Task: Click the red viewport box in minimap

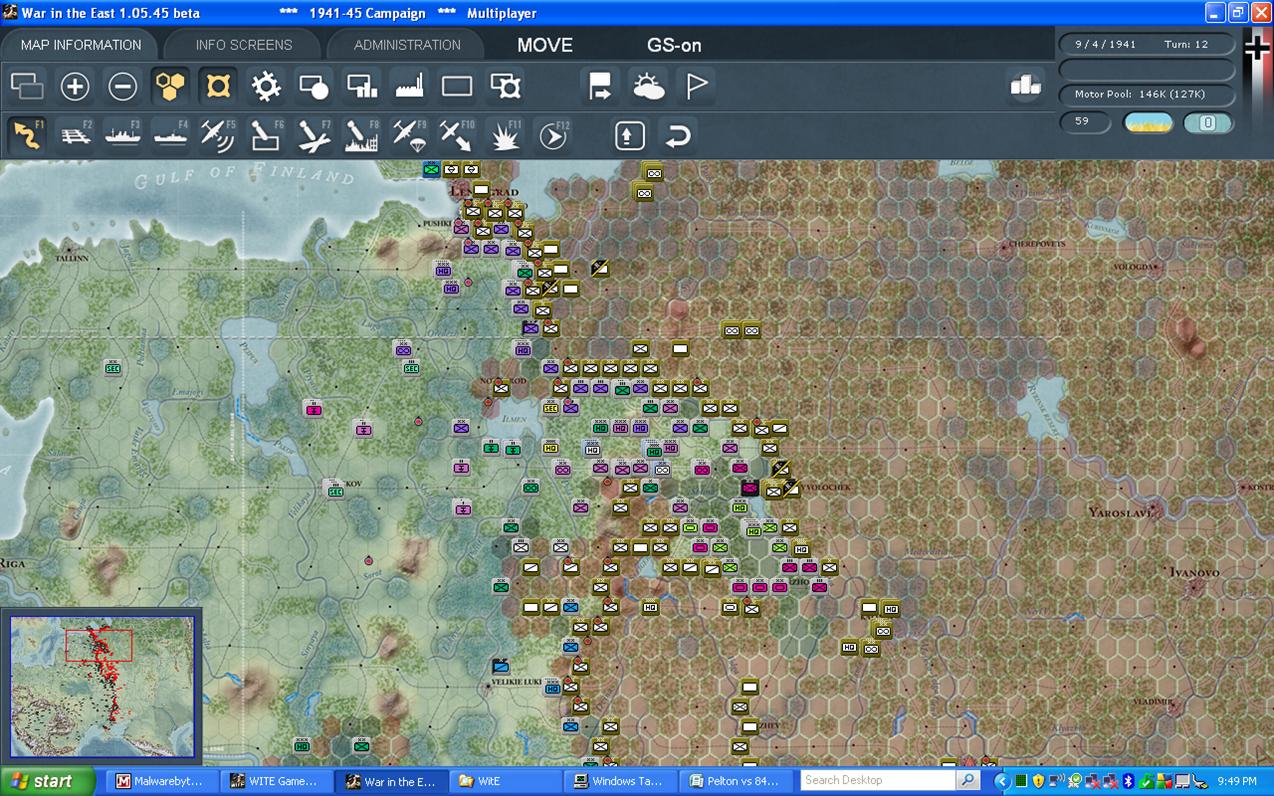Action: point(99,646)
